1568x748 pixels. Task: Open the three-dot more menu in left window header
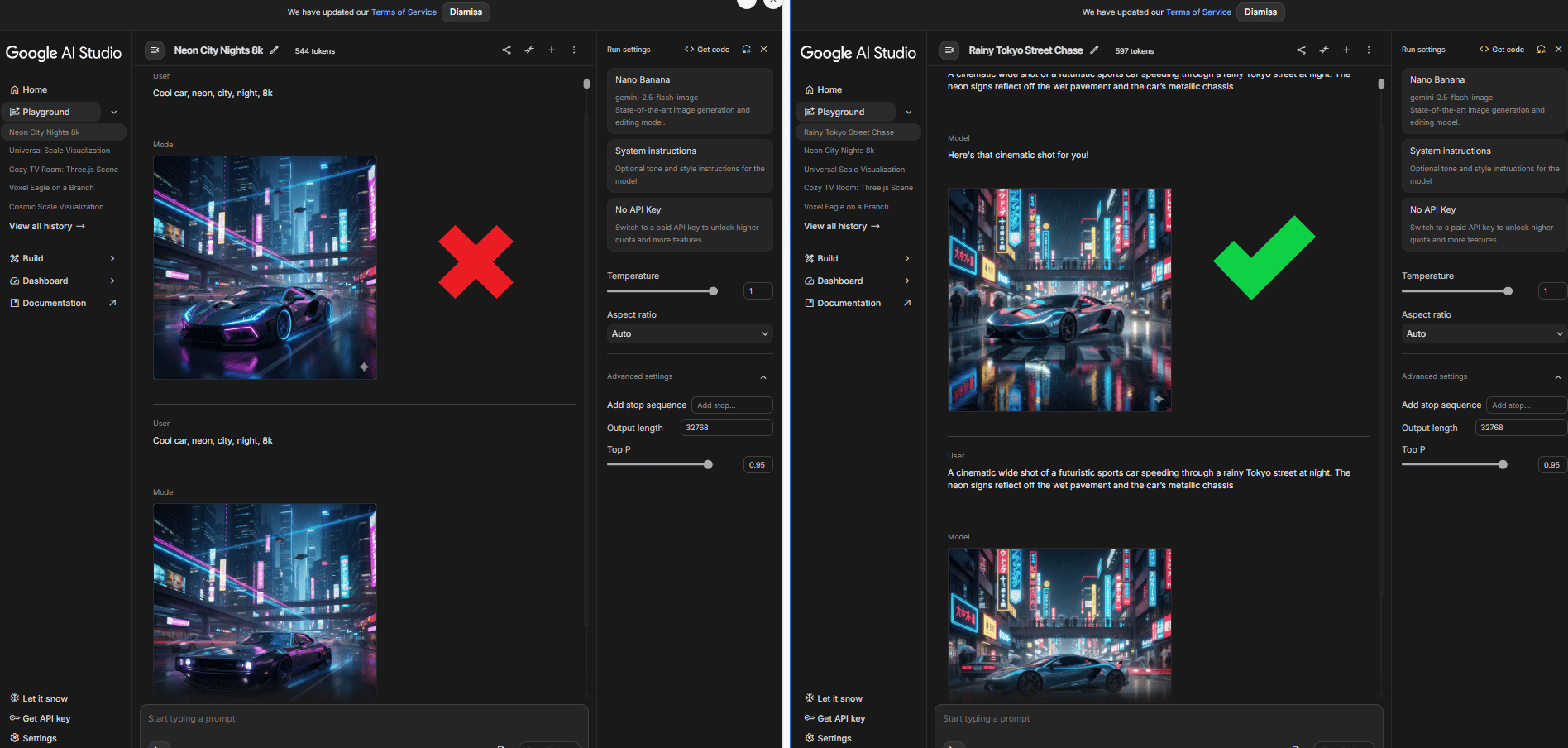[574, 50]
